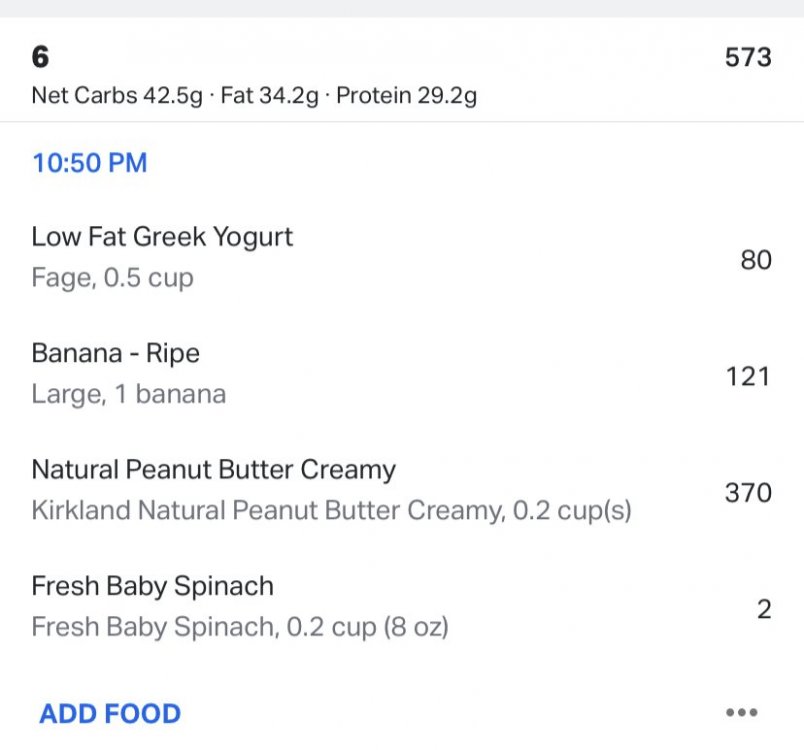Open the Banana - Ripe entry

(x=402, y=374)
